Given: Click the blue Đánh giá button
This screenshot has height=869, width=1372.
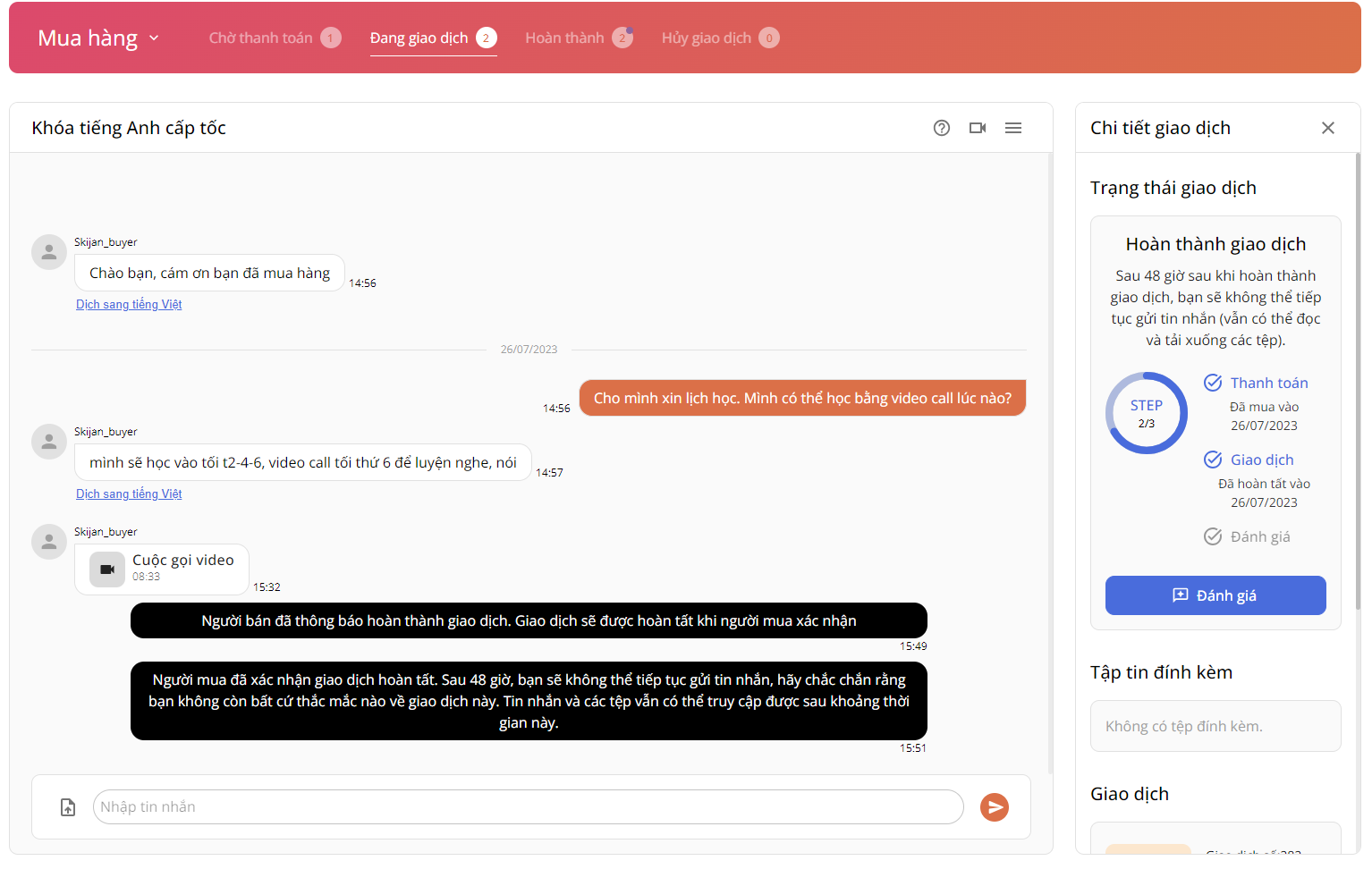Looking at the screenshot, I should coord(1215,595).
